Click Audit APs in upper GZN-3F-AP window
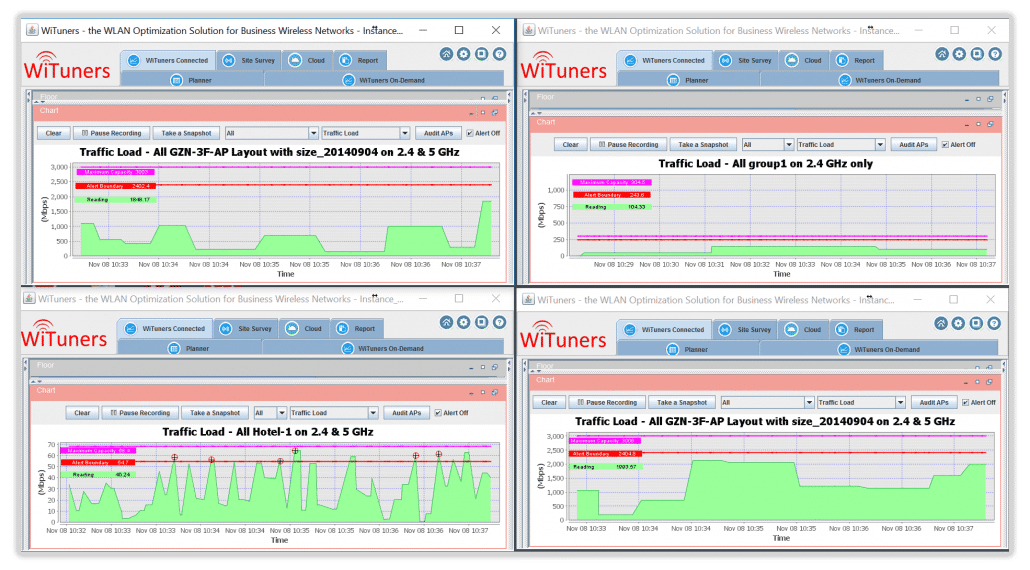The width and height of the screenshot is (1030, 570). coord(438,133)
